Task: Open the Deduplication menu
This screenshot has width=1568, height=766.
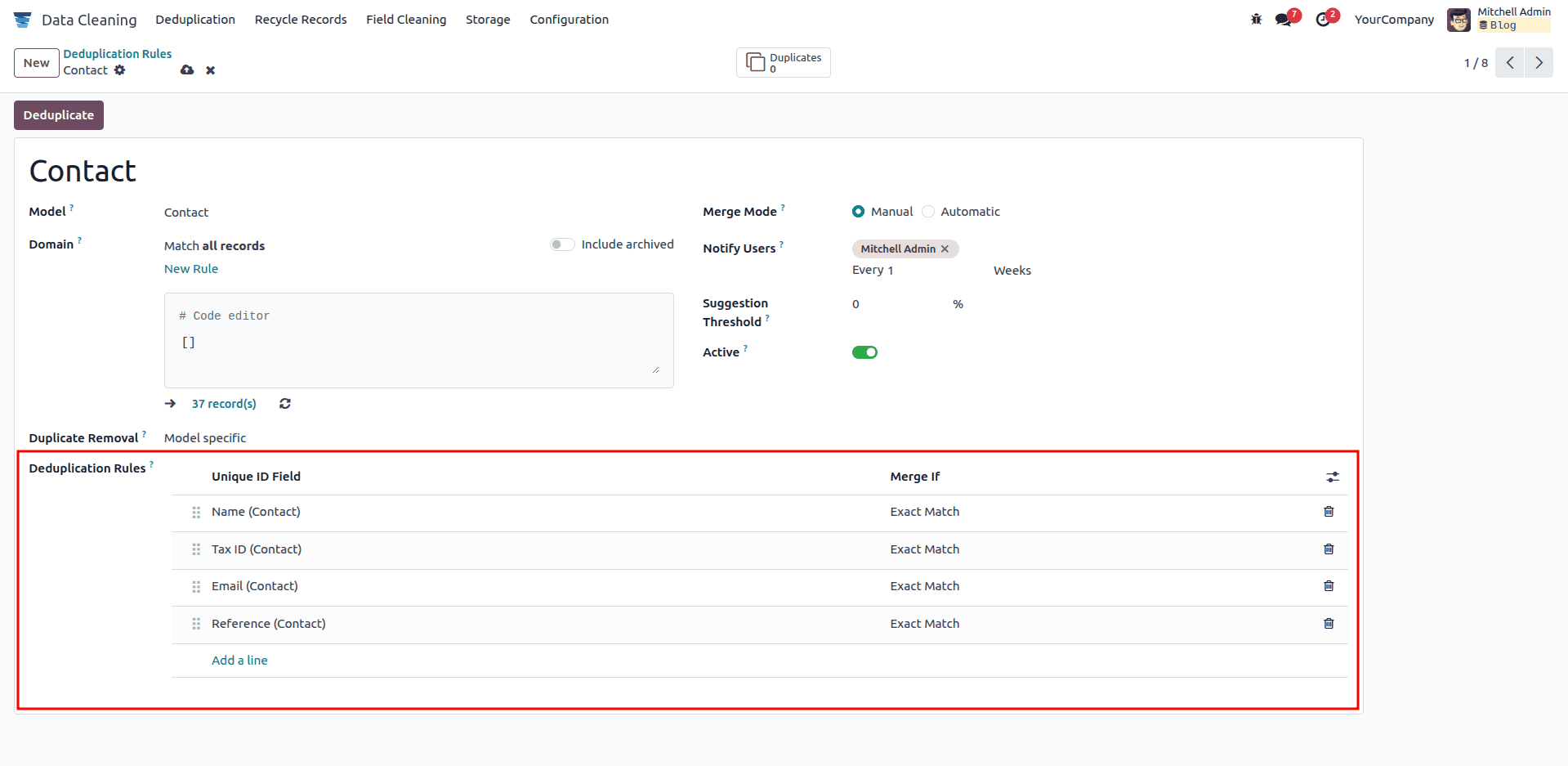Action: point(195,19)
